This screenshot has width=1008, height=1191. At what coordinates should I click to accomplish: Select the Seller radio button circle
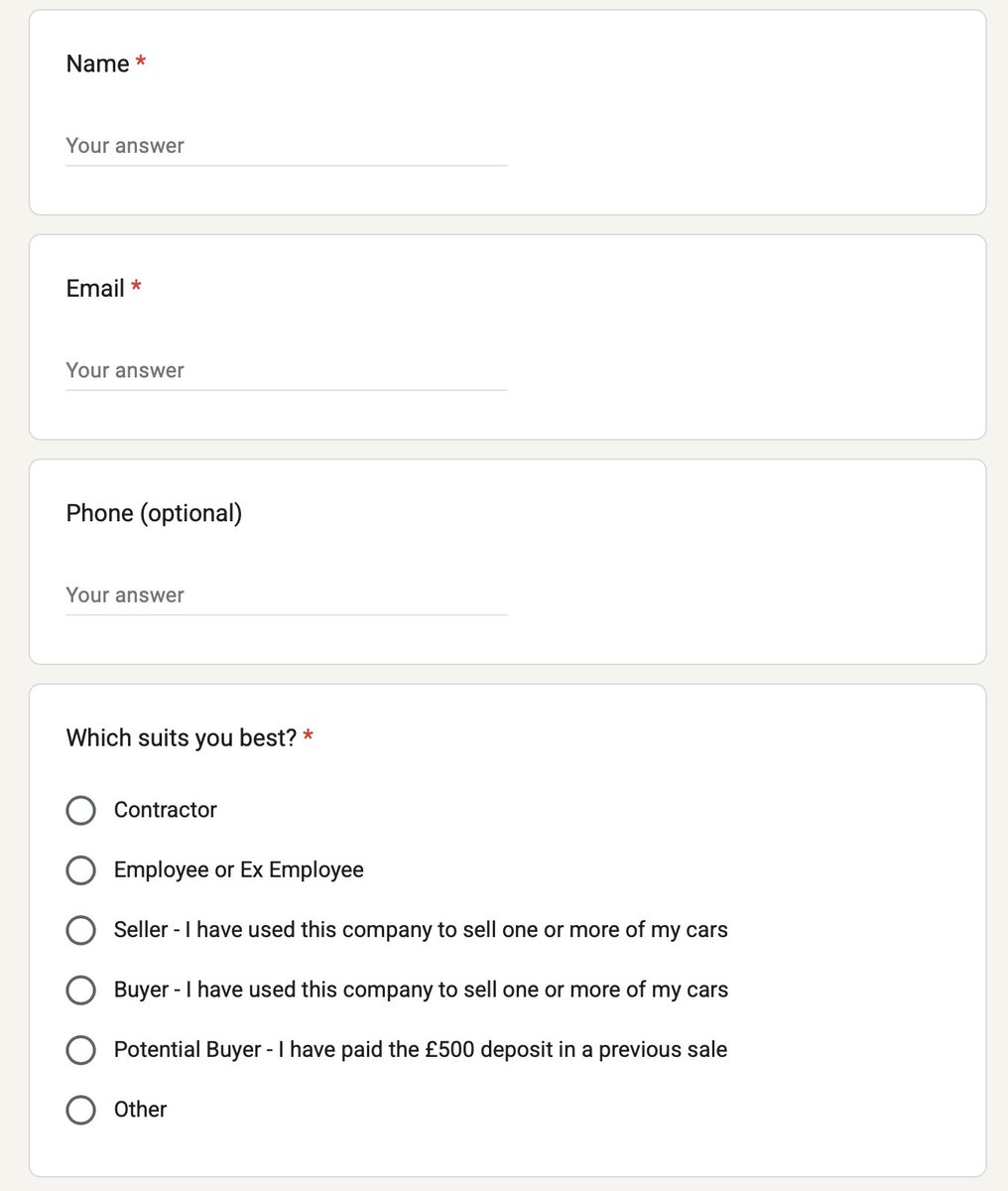pos(80,930)
